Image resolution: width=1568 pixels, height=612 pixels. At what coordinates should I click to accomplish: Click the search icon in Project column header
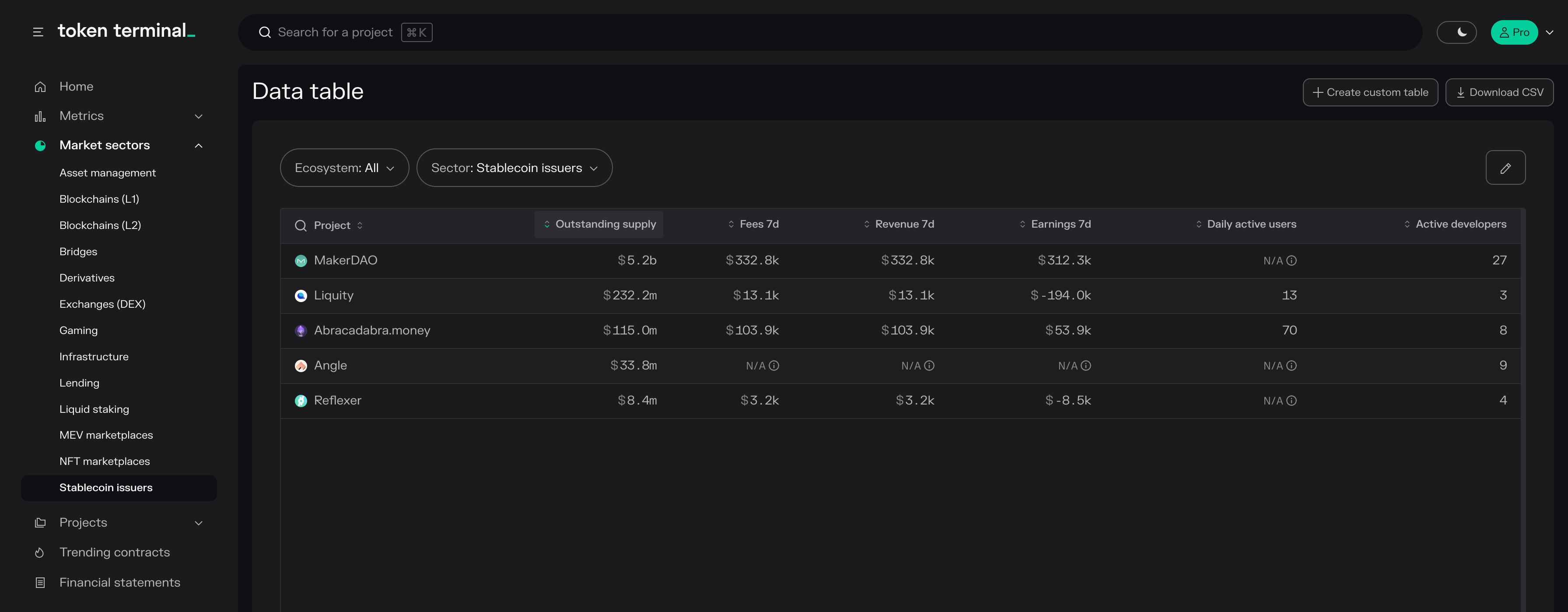[301, 226]
